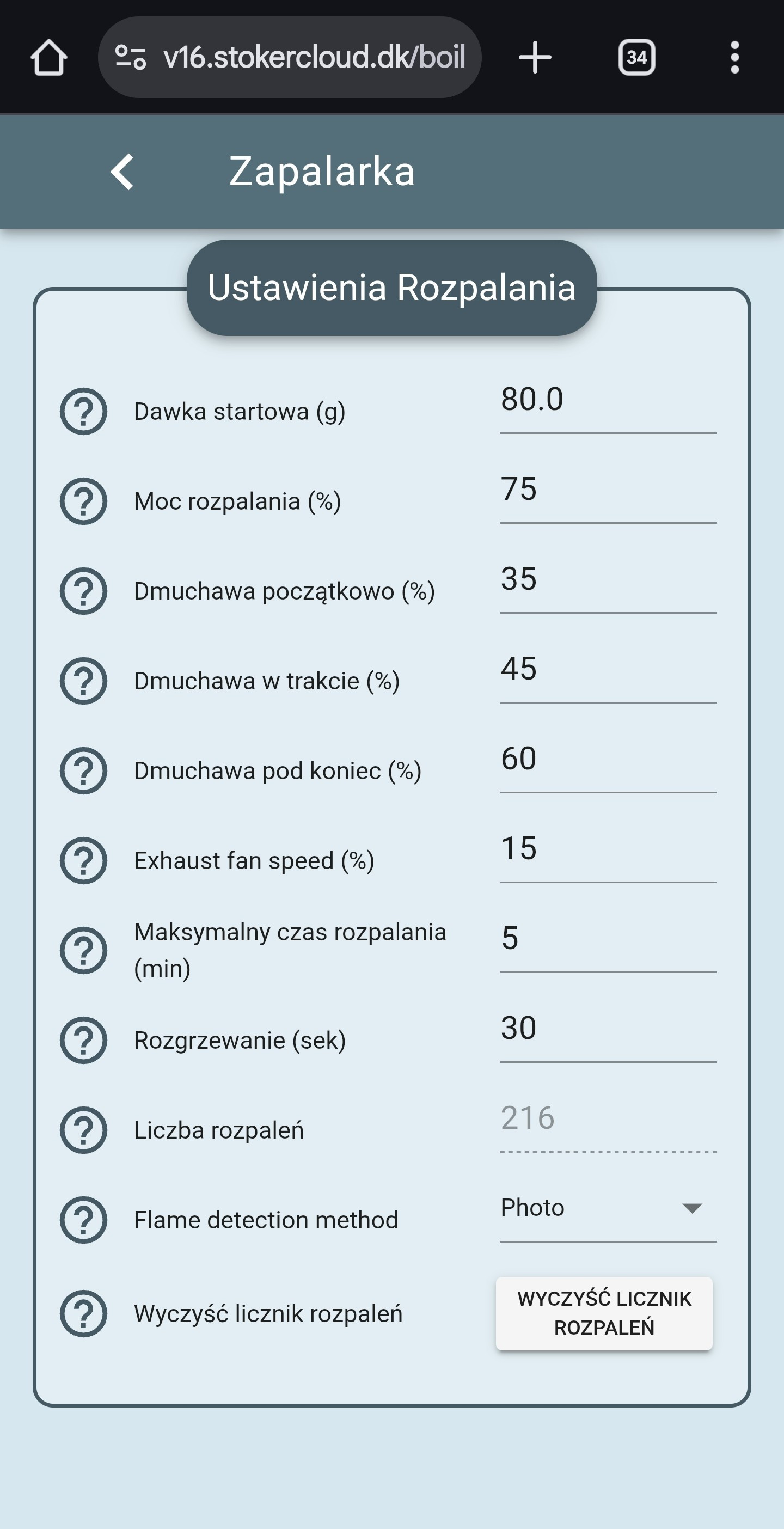
Task: Show the 34 open tabs switcher
Action: pyautogui.click(x=636, y=58)
